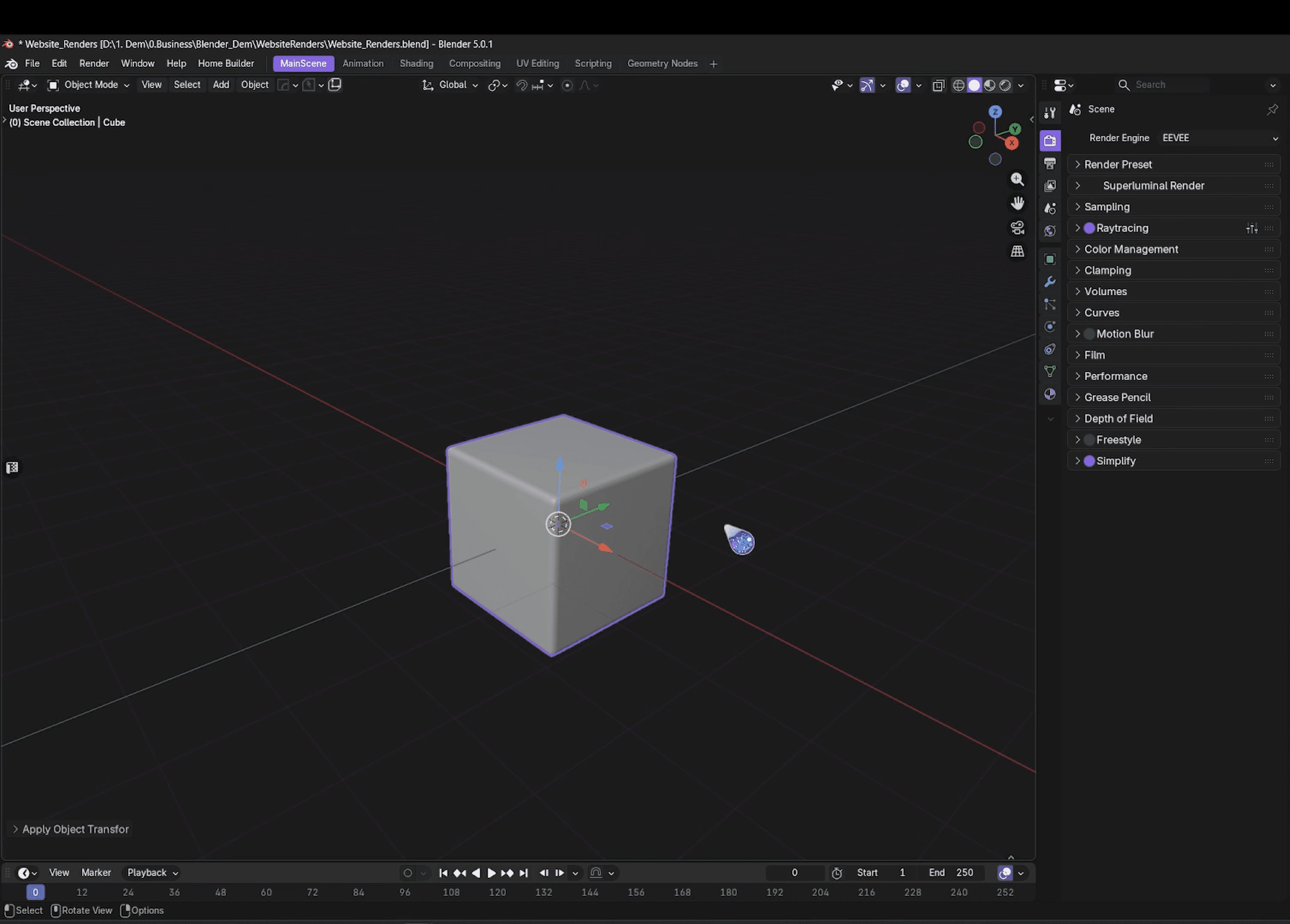The height and width of the screenshot is (924, 1290).
Task: Toggle viewport overlays display
Action: (903, 85)
